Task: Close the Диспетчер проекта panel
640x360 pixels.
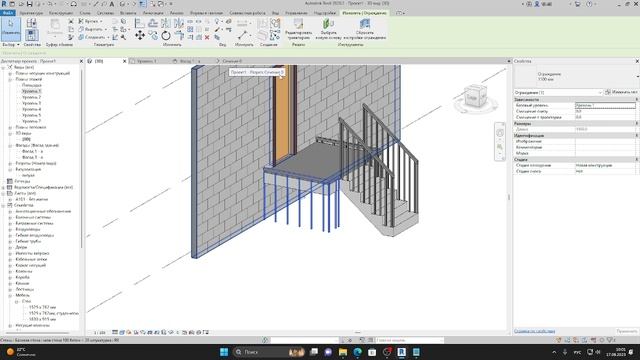Action: point(81,61)
